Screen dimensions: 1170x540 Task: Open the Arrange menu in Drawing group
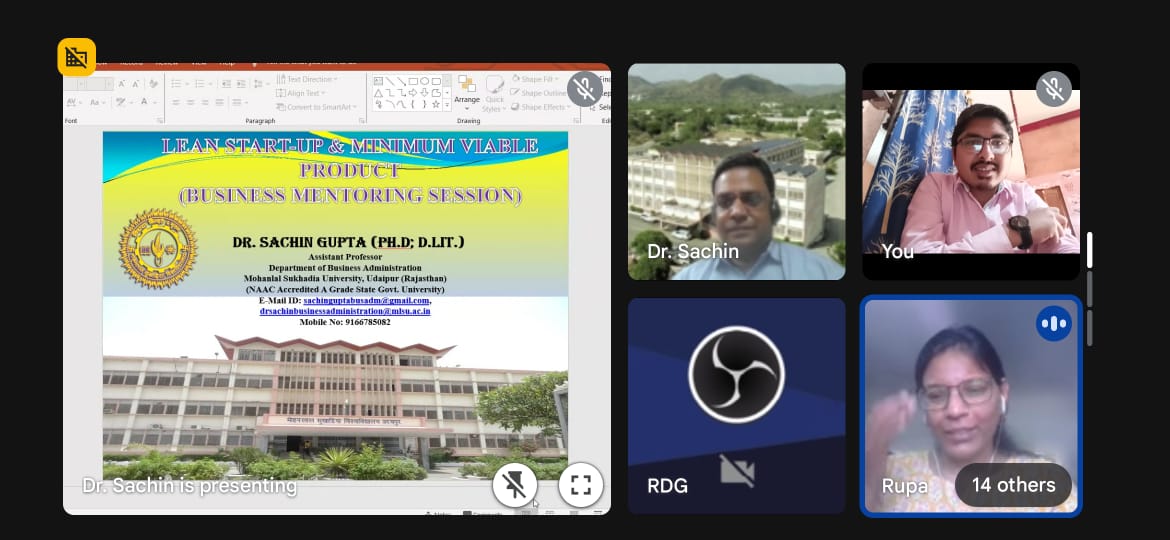click(467, 93)
